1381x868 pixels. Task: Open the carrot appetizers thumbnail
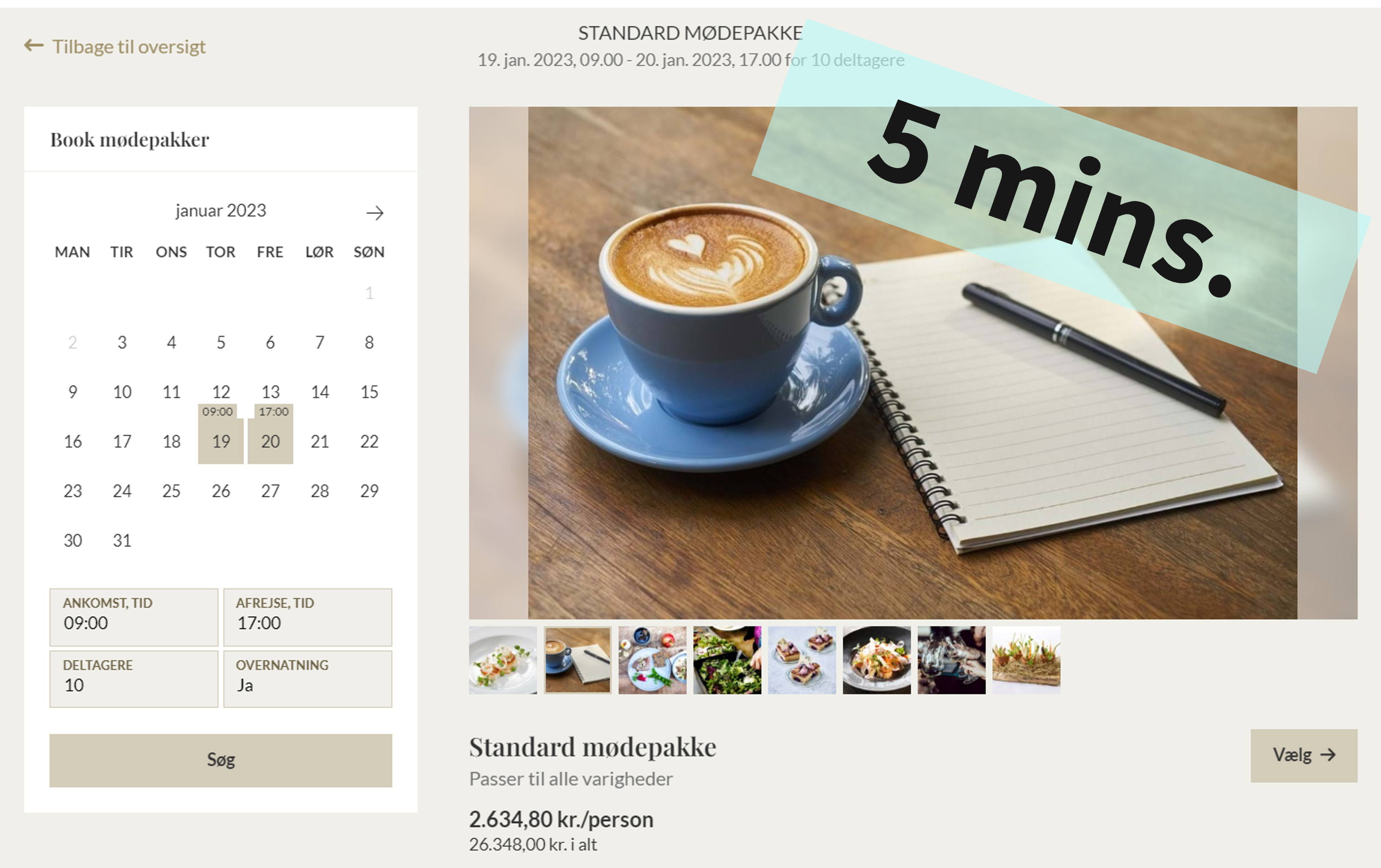click(x=1026, y=660)
